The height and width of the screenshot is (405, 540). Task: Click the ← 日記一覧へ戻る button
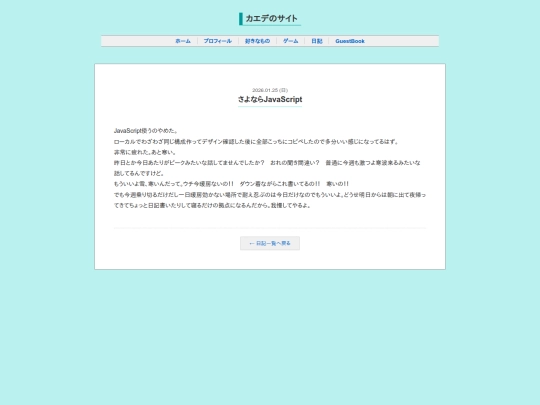270,243
